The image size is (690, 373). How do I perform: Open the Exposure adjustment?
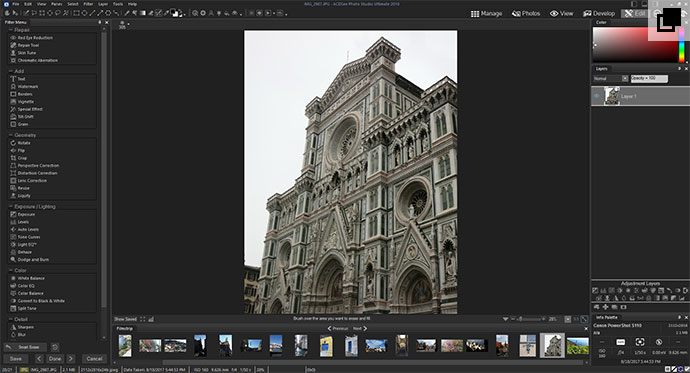pyautogui.click(x=22, y=214)
